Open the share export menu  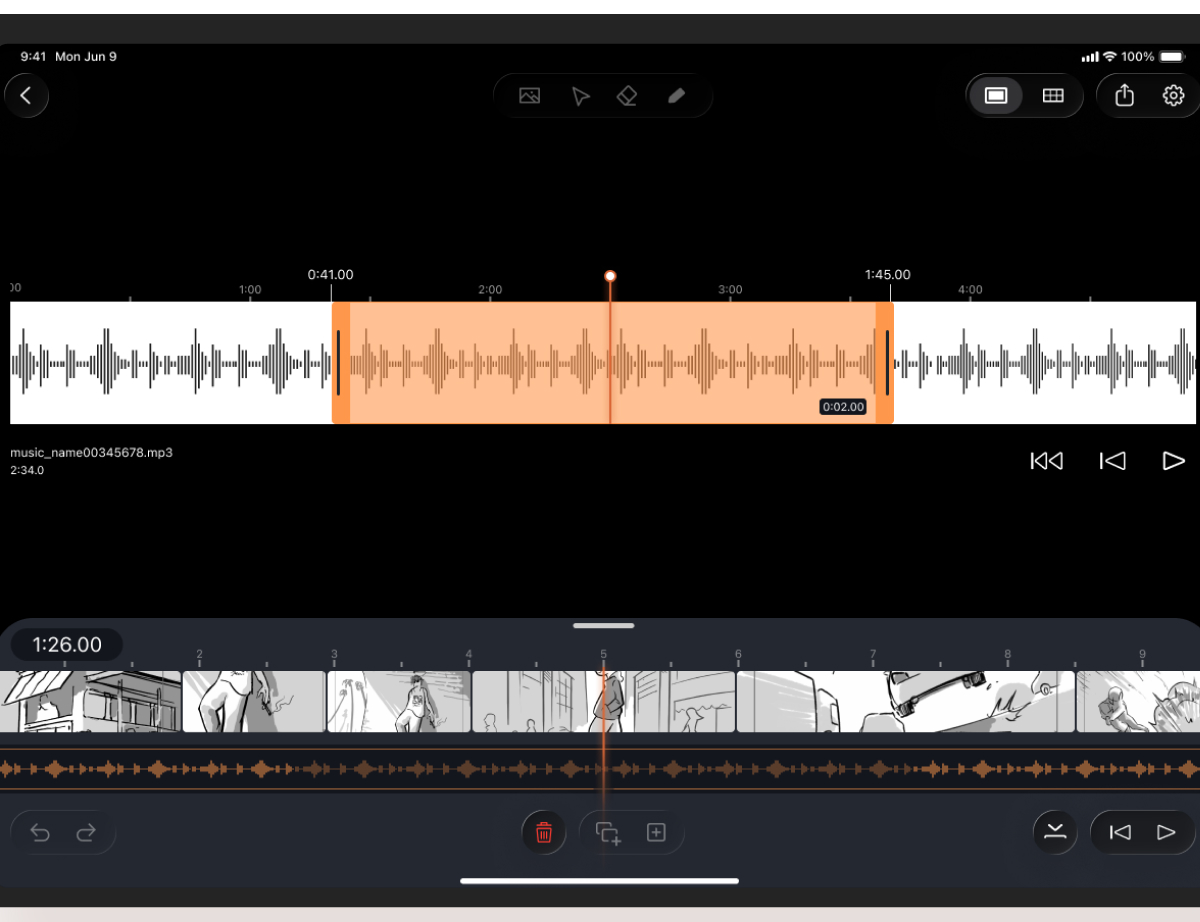1124,96
